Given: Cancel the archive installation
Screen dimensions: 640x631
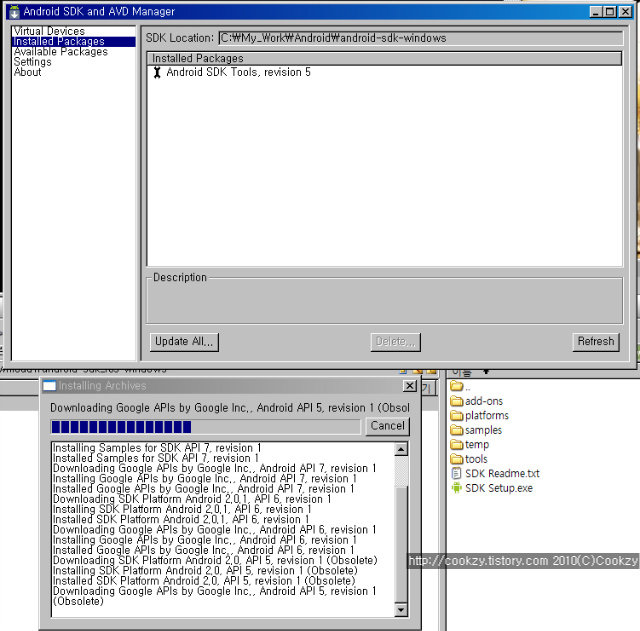Looking at the screenshot, I should pos(387,426).
